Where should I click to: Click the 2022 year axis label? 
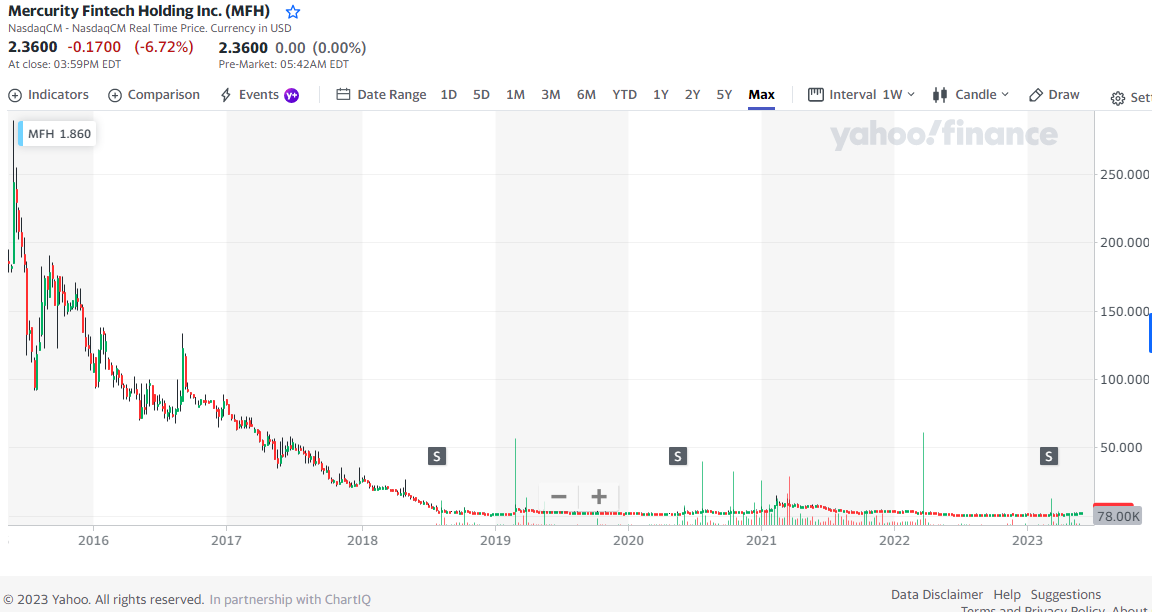[x=894, y=541]
